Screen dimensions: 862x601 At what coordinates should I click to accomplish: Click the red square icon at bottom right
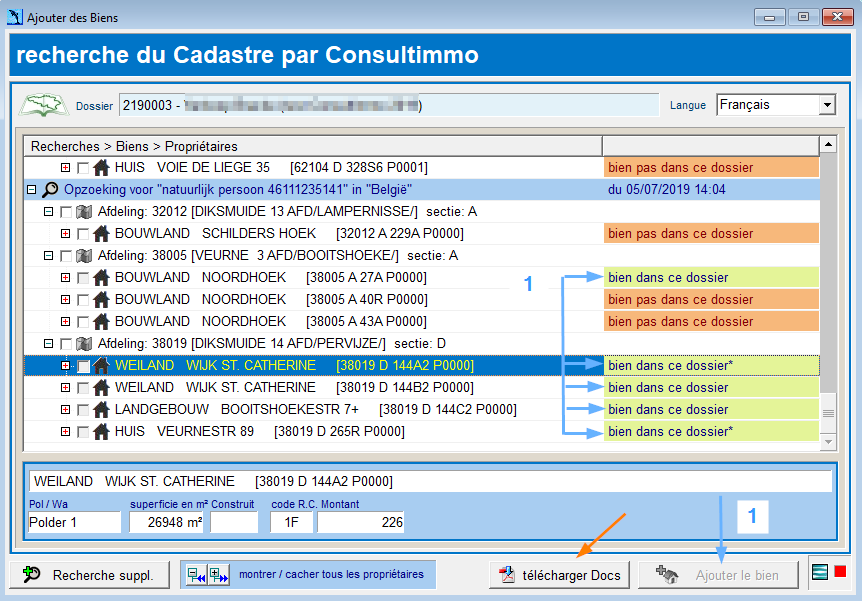tap(840, 571)
